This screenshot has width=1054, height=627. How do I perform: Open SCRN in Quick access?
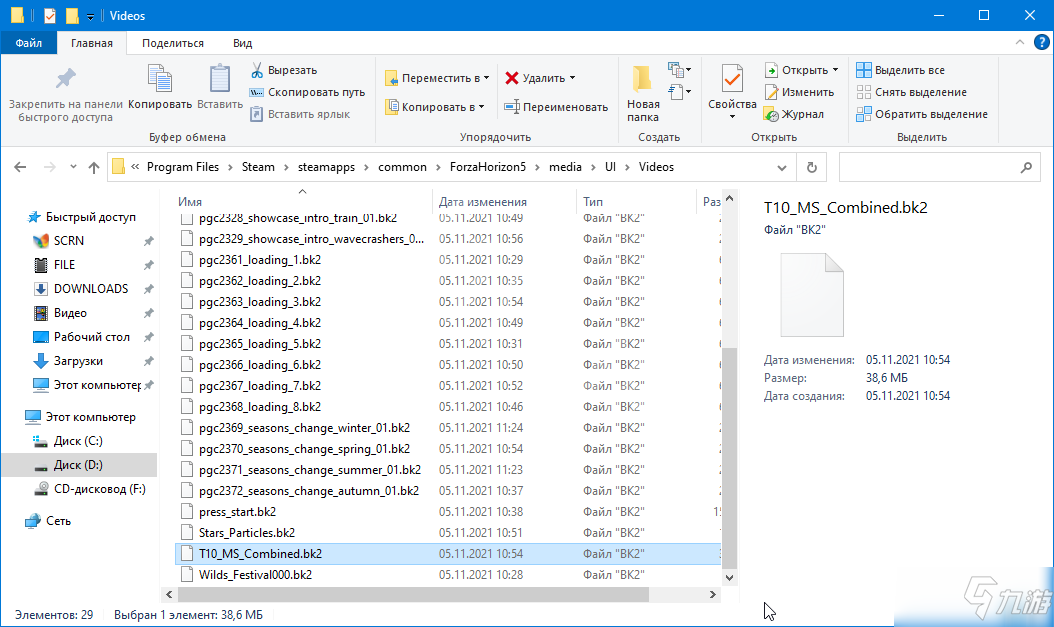[x=69, y=241]
